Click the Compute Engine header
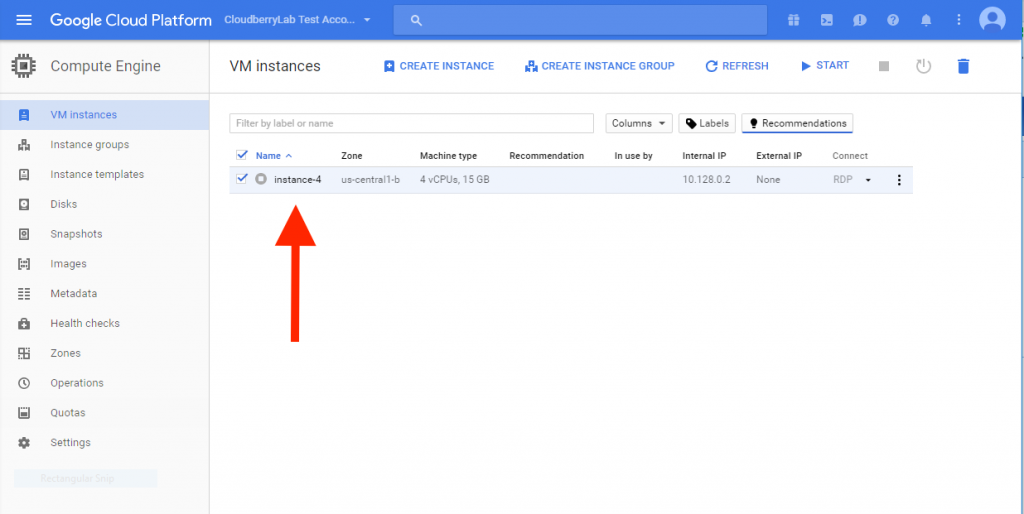The width and height of the screenshot is (1024, 514). (105, 66)
